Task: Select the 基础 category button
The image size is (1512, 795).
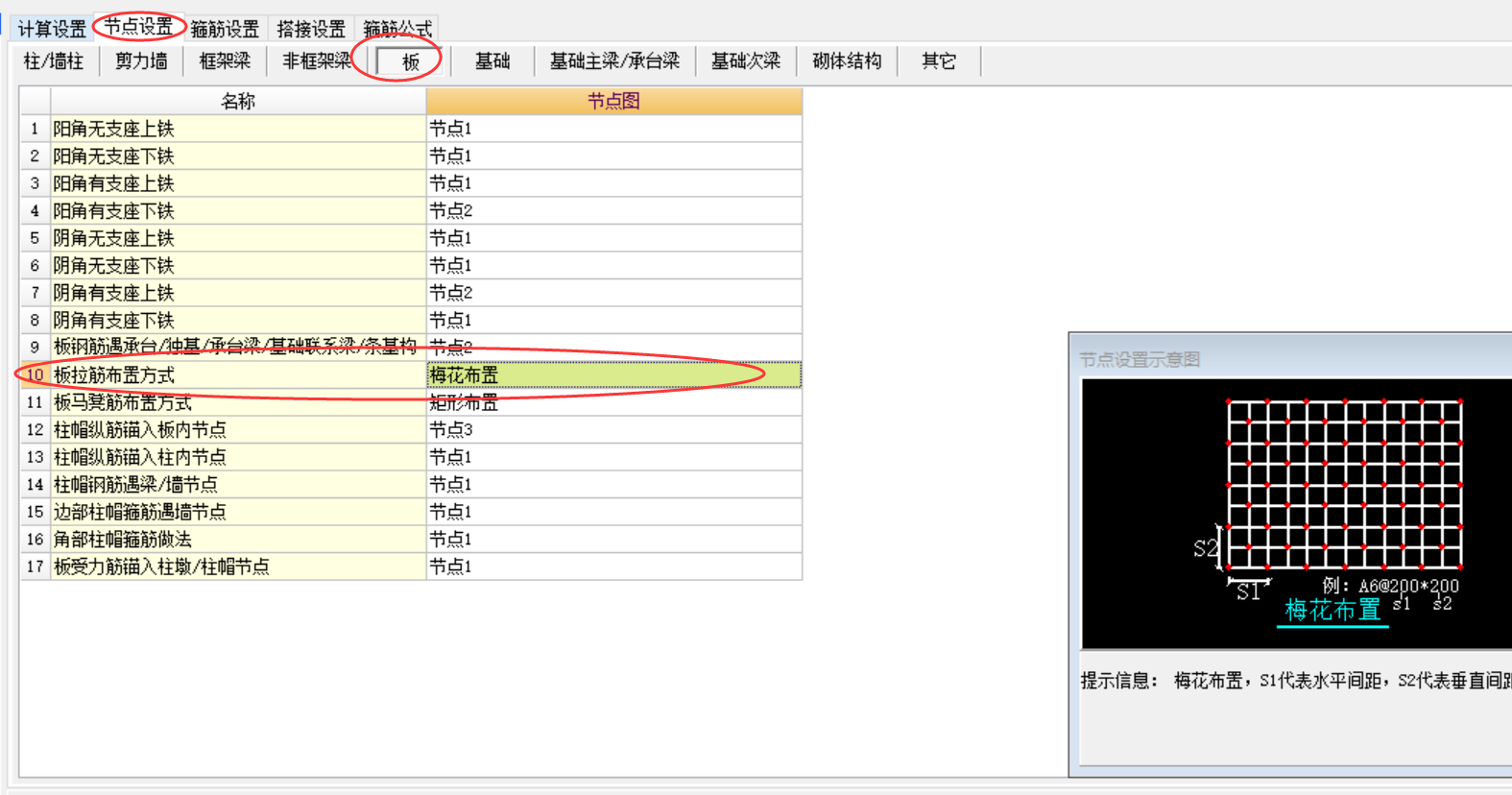Action: [x=492, y=61]
